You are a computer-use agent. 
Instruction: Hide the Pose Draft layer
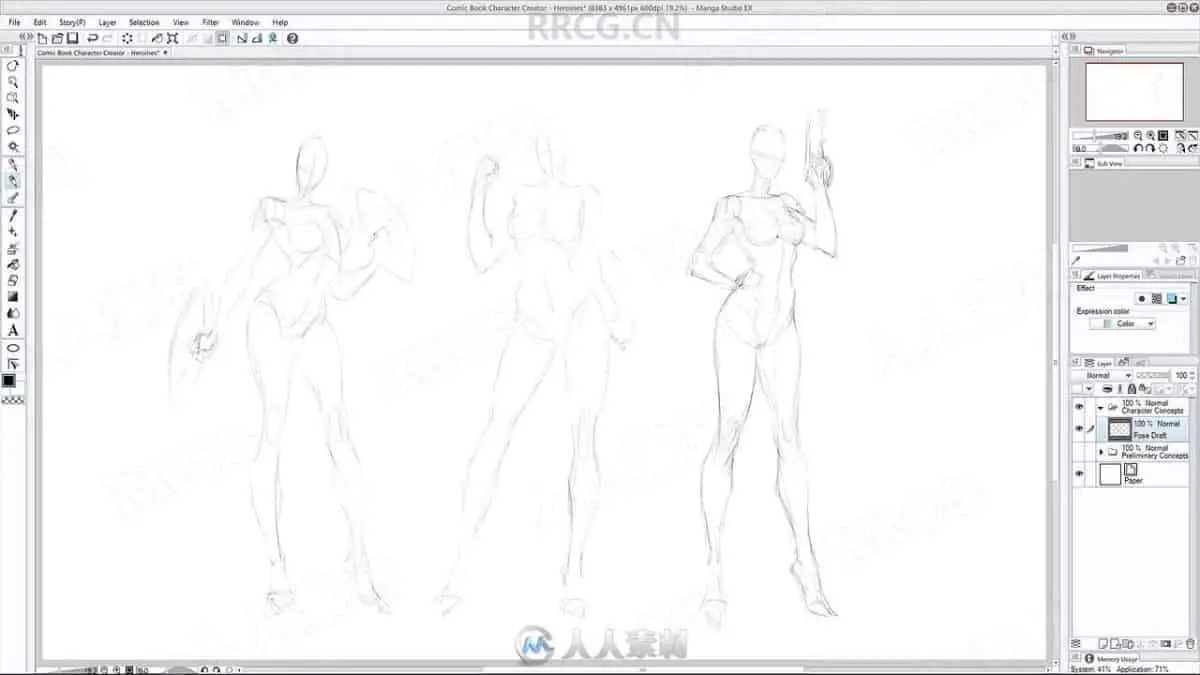coord(1079,428)
